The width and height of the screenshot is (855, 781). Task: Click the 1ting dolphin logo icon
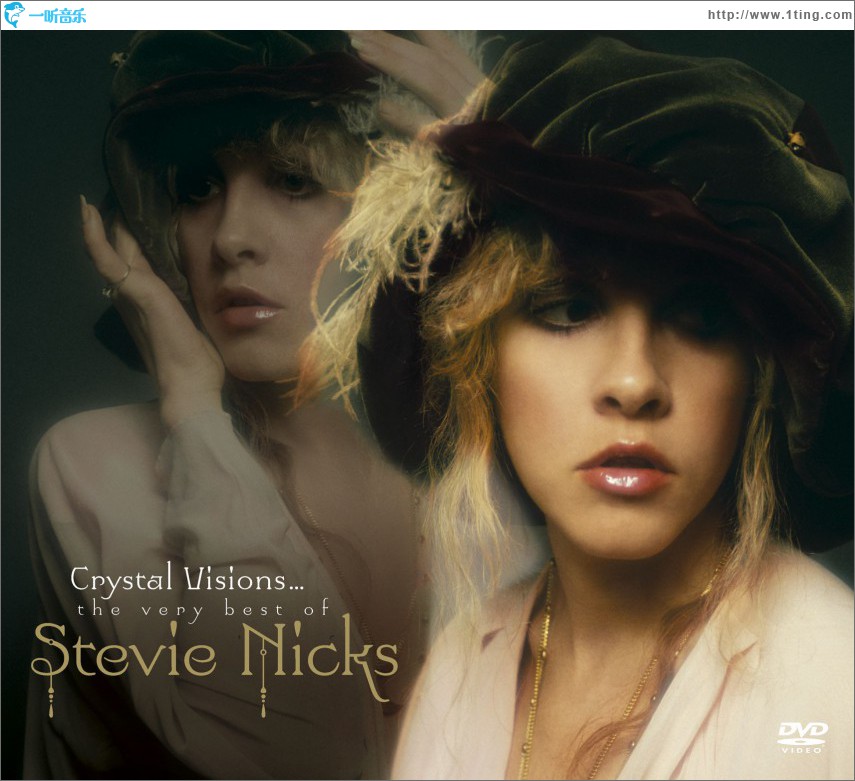[x=14, y=14]
